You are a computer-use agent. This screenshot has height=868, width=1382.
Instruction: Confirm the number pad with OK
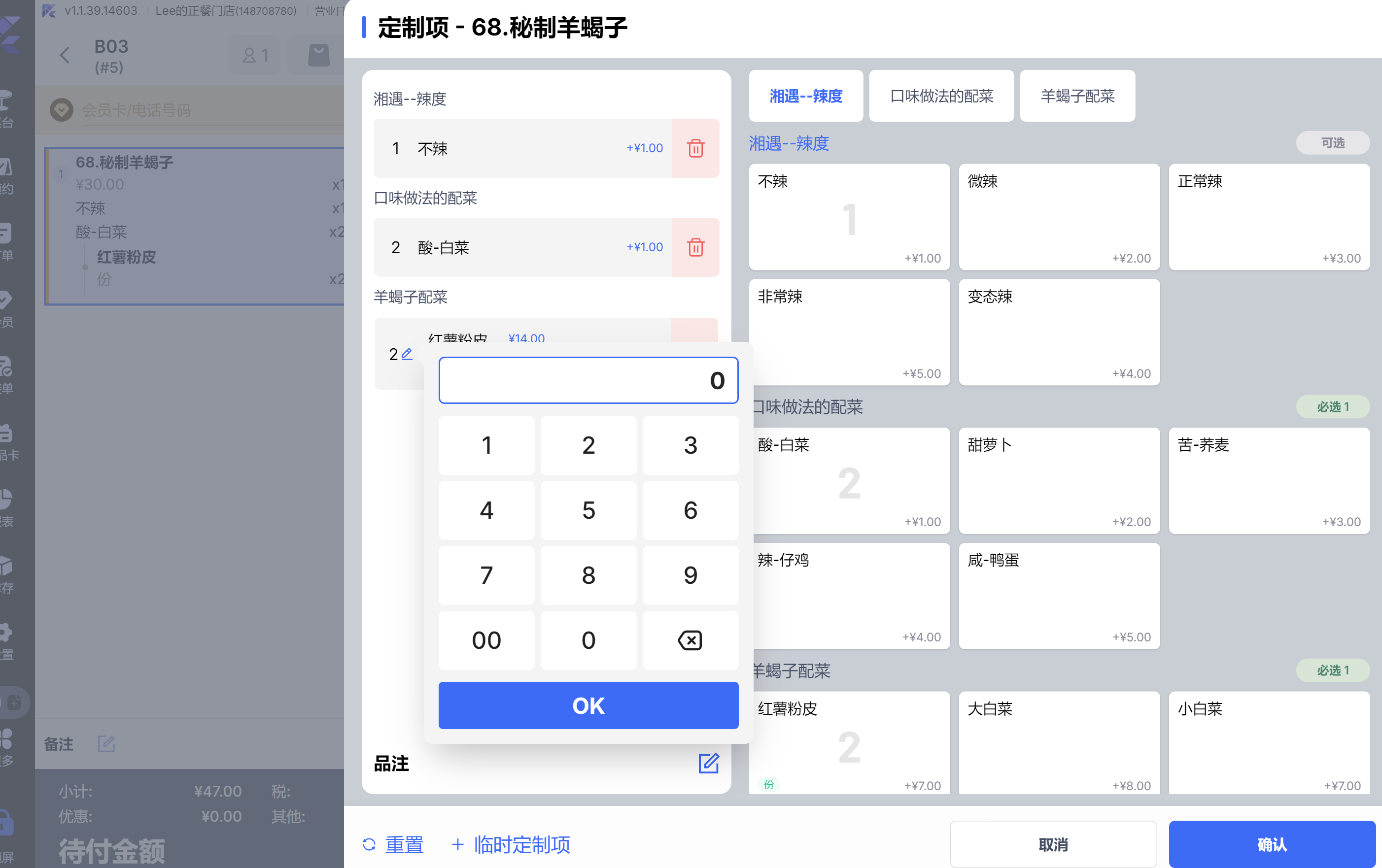tap(587, 705)
